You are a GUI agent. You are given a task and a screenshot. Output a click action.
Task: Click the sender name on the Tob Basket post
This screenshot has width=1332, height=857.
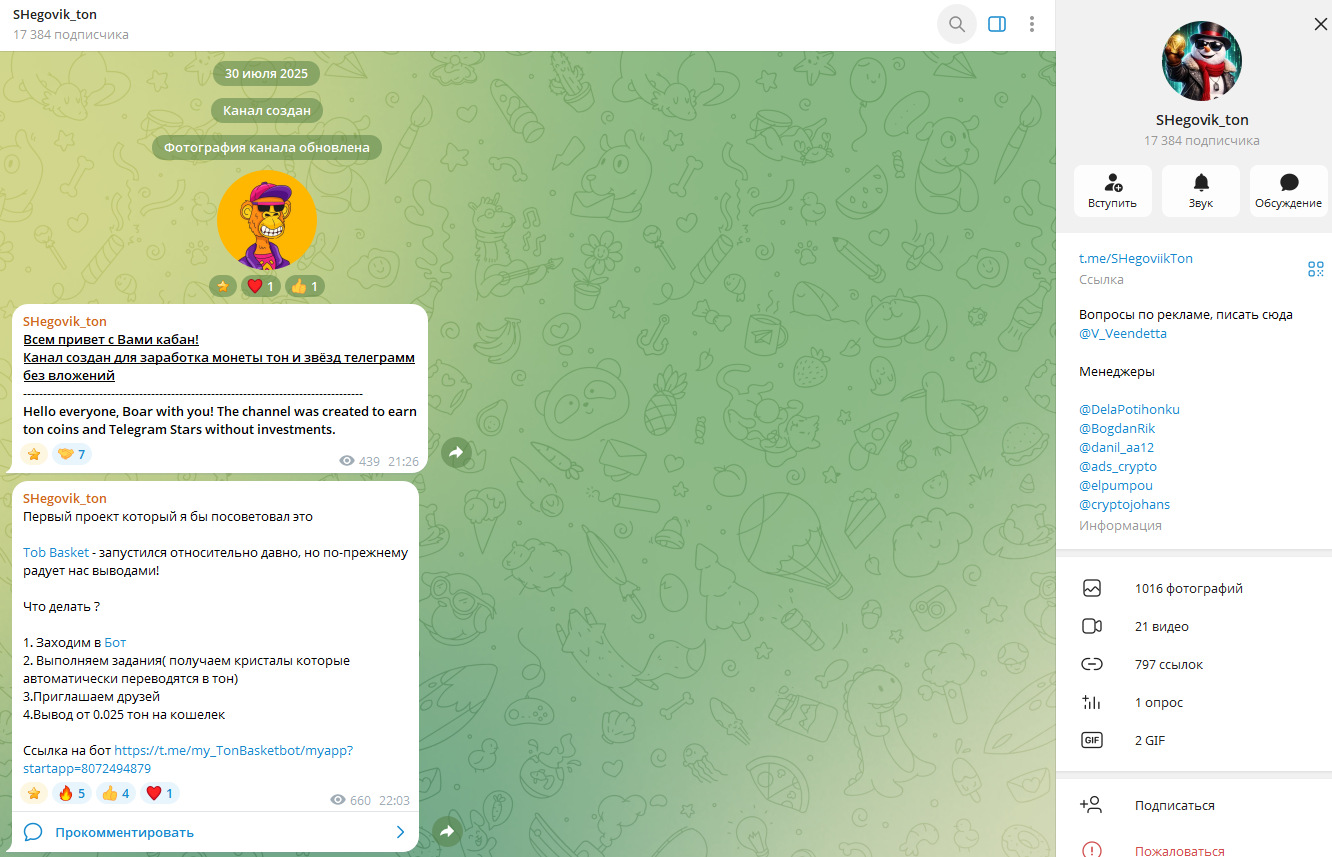65,498
